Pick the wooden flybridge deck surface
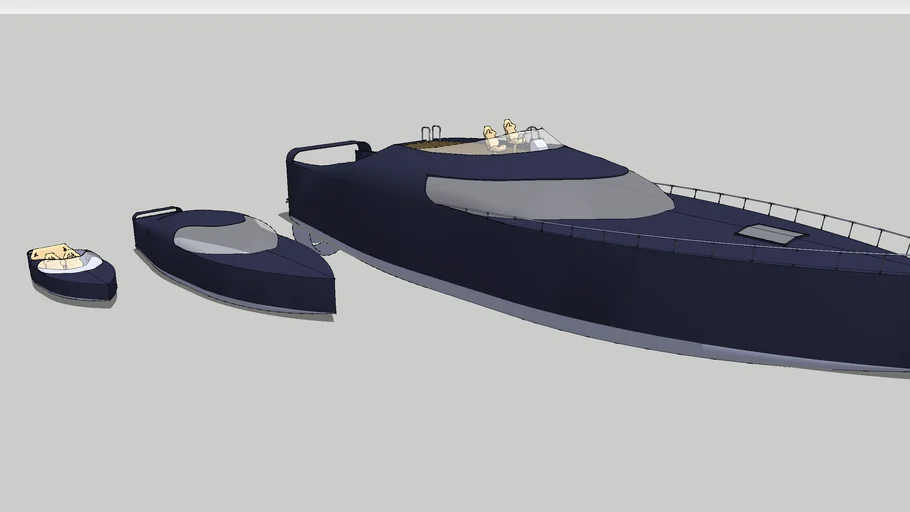This screenshot has height=512, width=910. [x=445, y=148]
